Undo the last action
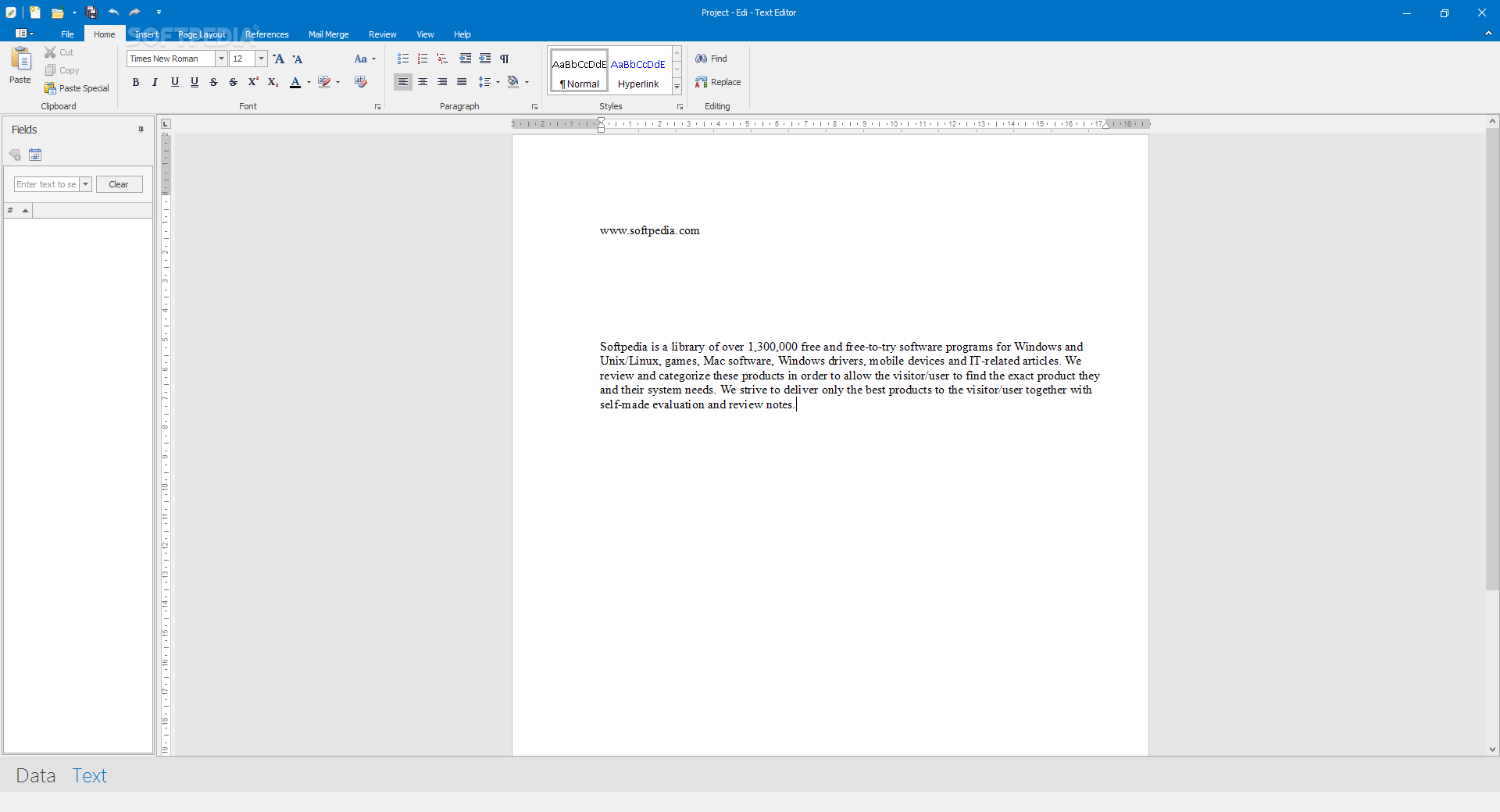 [113, 12]
